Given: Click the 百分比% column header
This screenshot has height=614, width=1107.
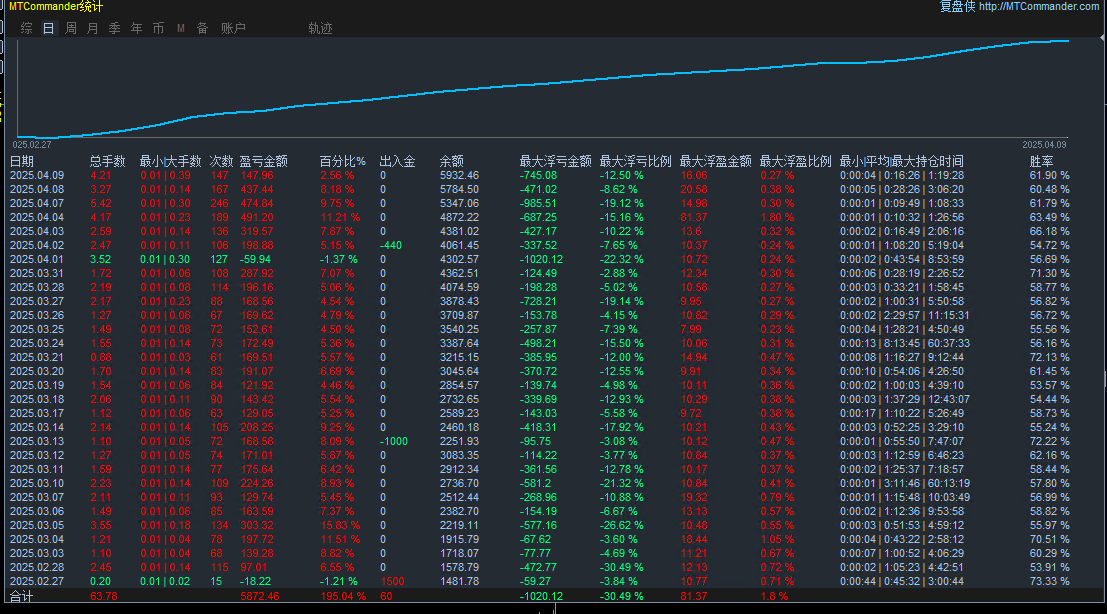Looking at the screenshot, I should point(342,162).
